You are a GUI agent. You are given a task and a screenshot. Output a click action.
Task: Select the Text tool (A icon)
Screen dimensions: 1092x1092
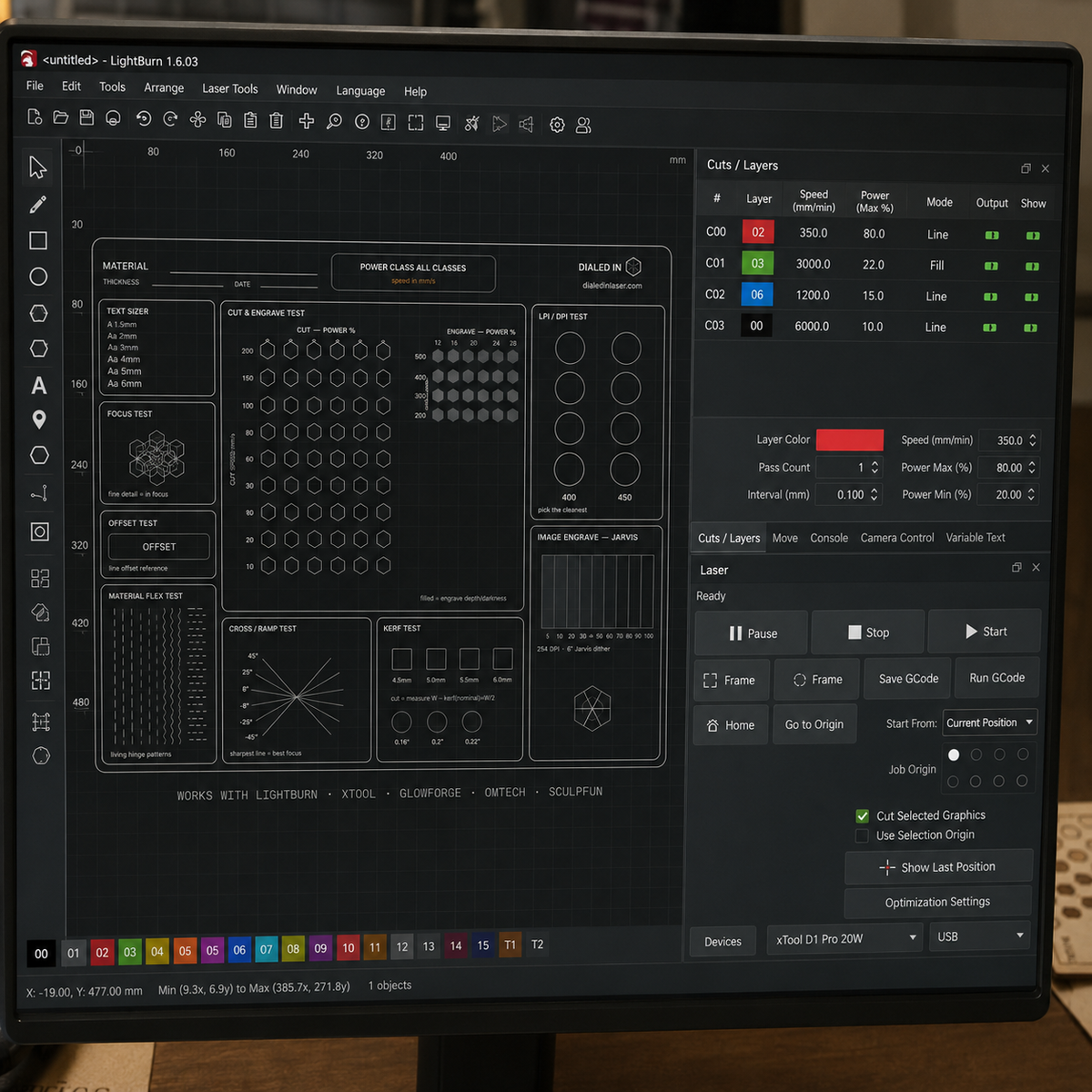tap(39, 385)
